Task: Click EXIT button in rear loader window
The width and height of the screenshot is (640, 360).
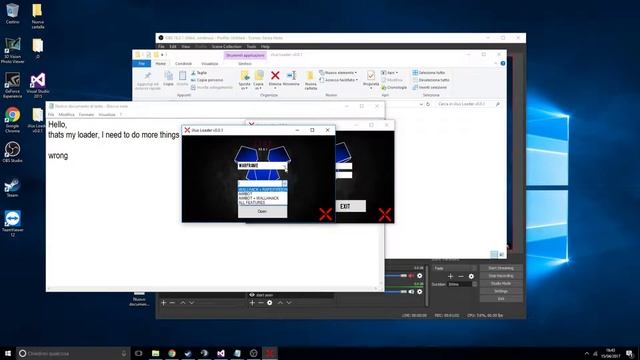Action: (351, 206)
